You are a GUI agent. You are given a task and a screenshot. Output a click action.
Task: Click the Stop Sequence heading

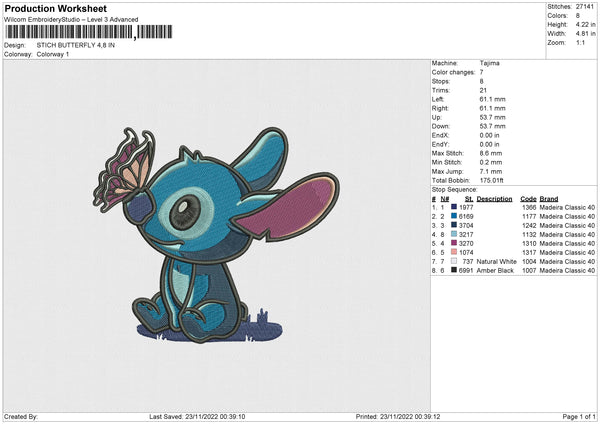(455, 190)
